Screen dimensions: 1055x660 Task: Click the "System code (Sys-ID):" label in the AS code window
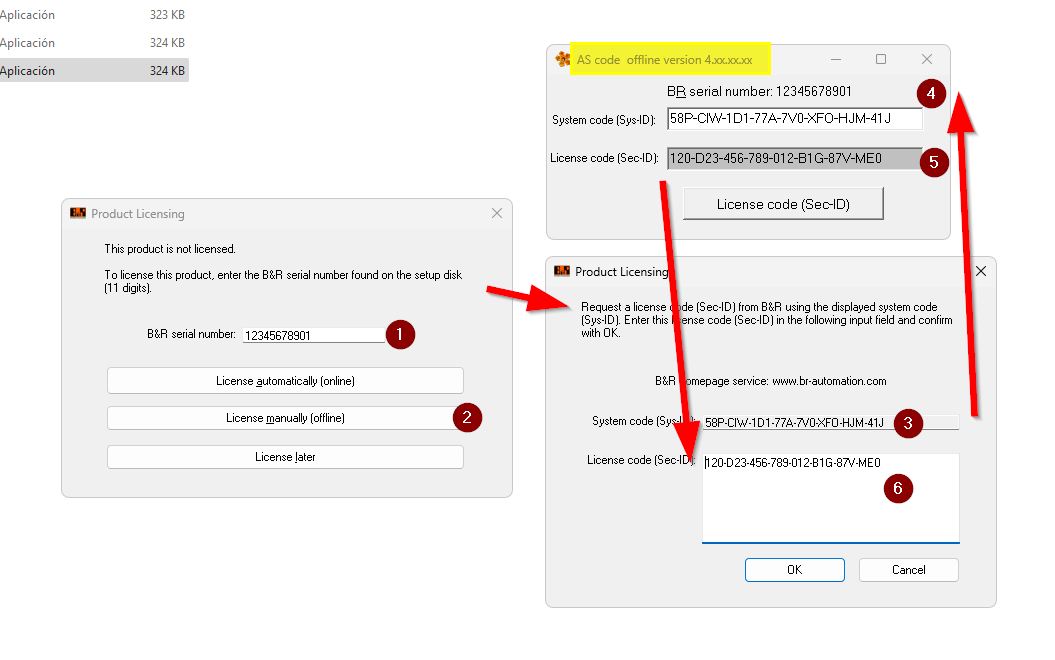[x=604, y=120]
